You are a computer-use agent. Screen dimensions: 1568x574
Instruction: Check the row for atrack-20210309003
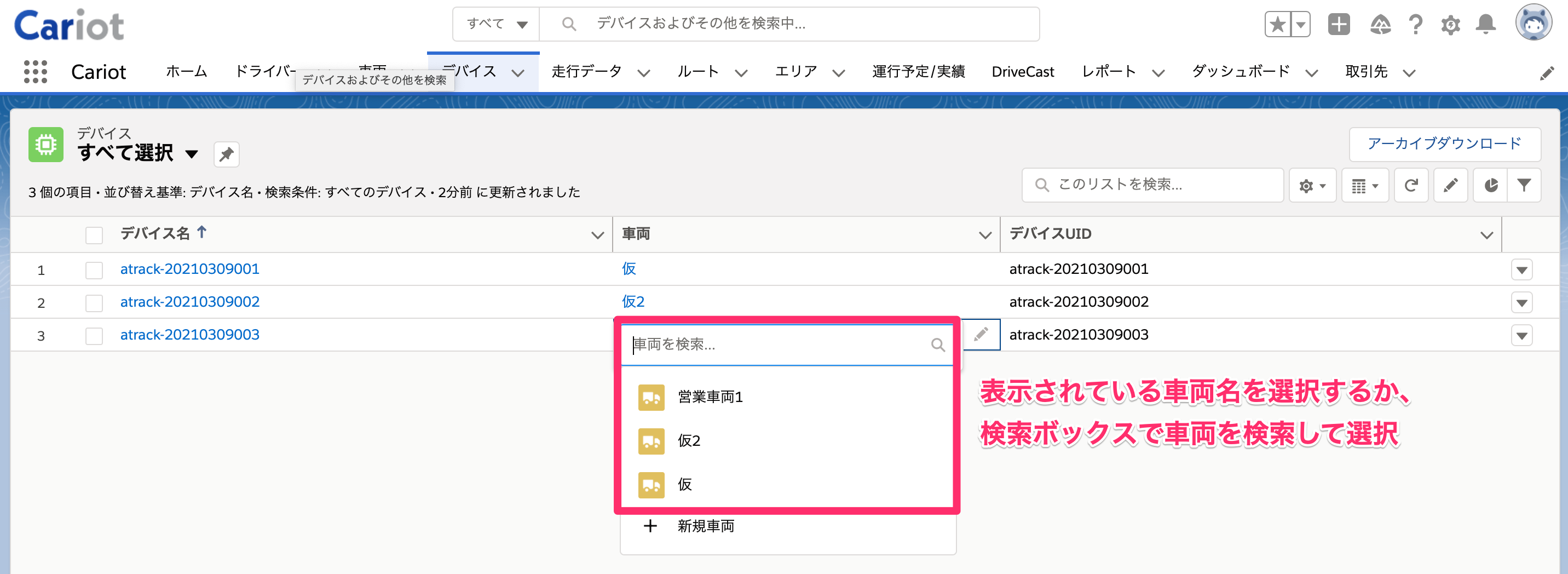94,335
